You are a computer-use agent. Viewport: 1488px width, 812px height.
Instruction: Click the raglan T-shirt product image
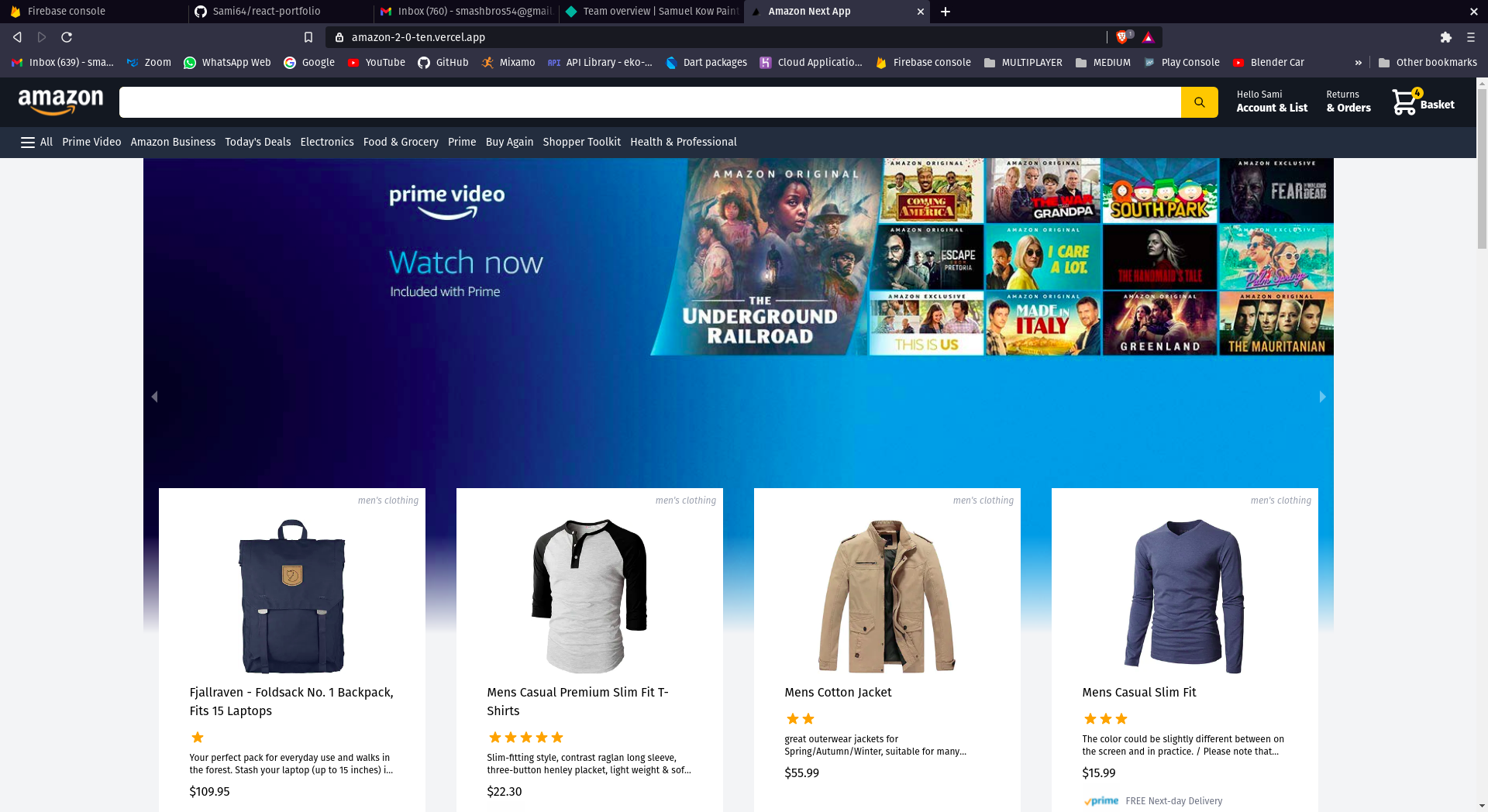(x=590, y=596)
